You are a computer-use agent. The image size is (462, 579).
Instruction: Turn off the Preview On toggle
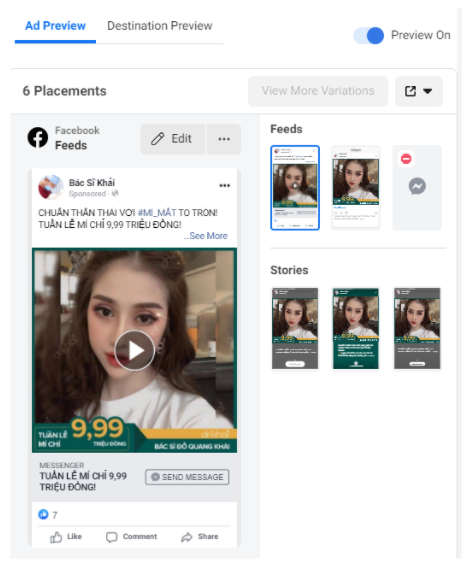point(369,35)
